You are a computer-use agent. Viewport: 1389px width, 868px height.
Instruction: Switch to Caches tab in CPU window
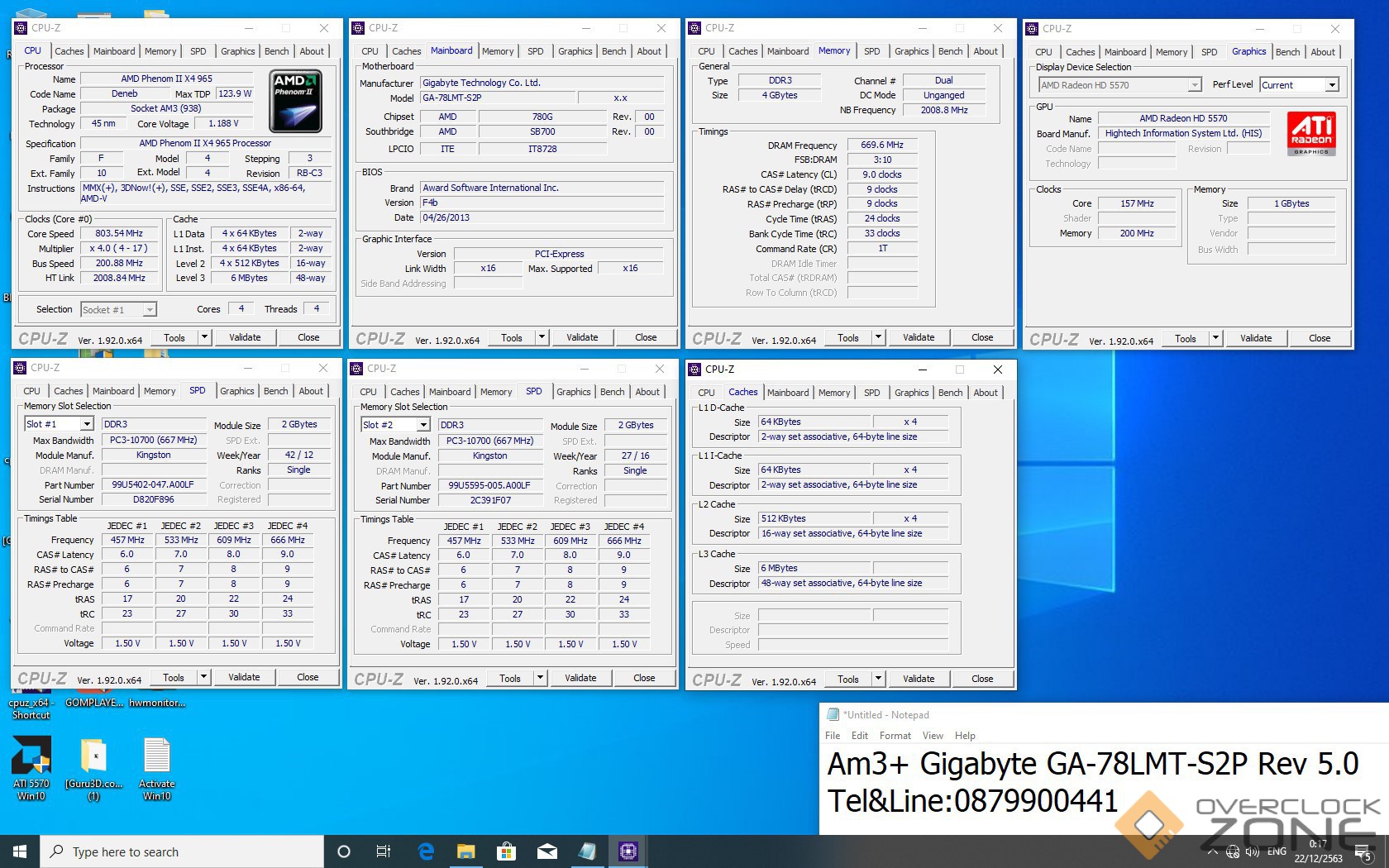pyautogui.click(x=69, y=51)
